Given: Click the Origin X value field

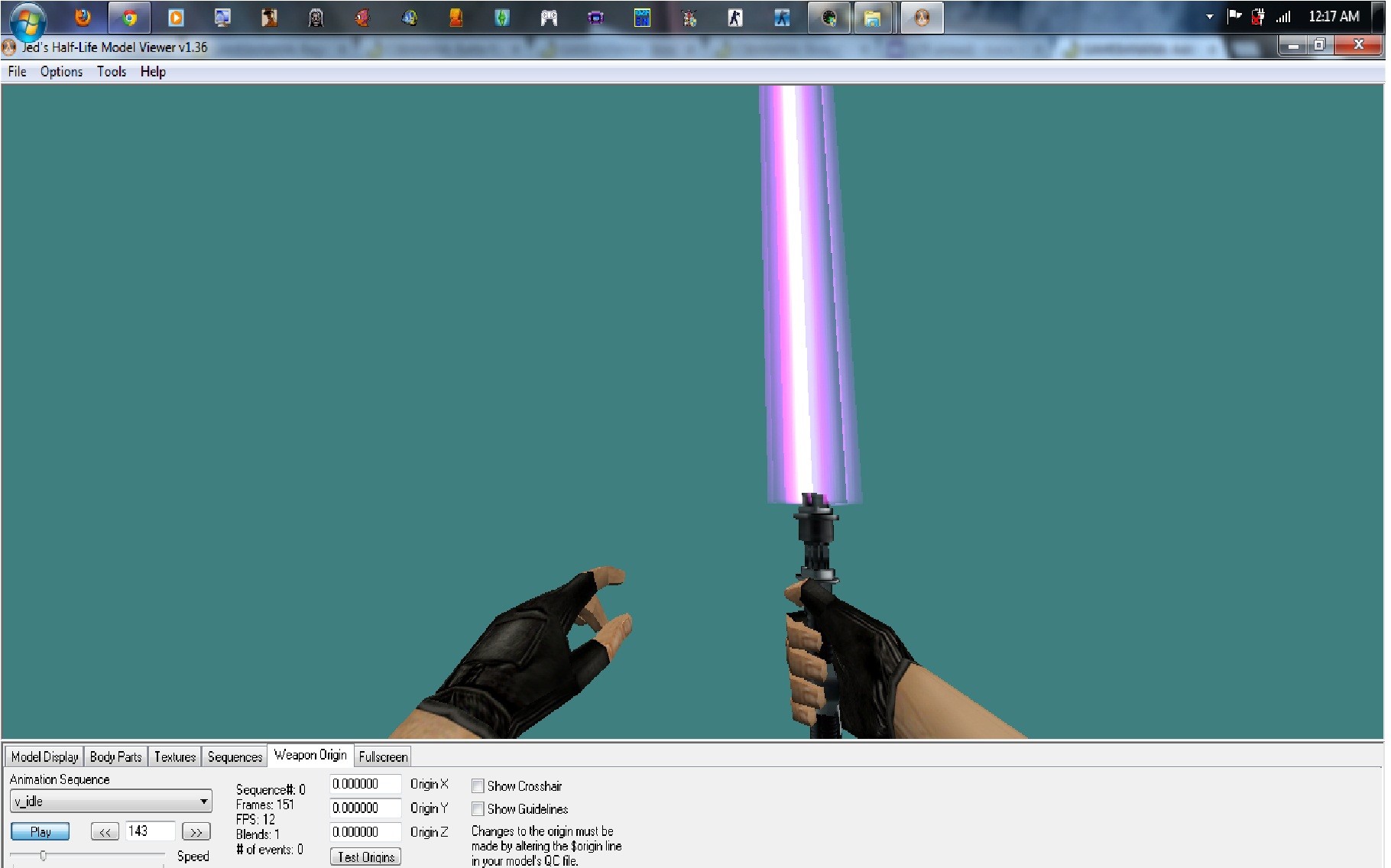Looking at the screenshot, I should [x=365, y=784].
